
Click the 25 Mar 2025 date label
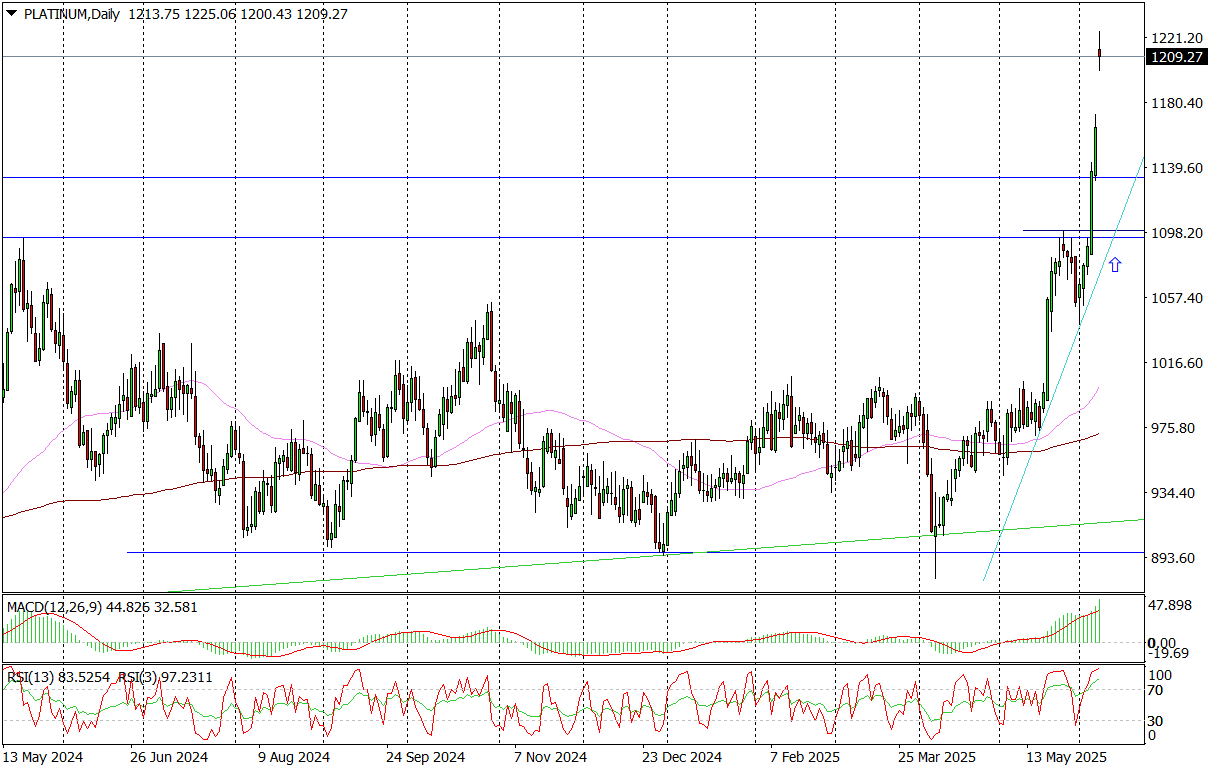[938, 757]
